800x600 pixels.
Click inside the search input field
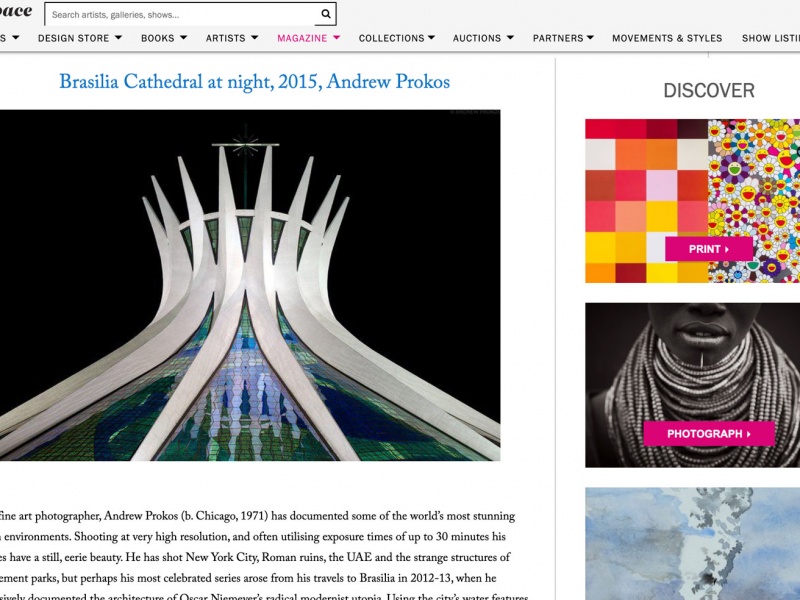point(180,15)
